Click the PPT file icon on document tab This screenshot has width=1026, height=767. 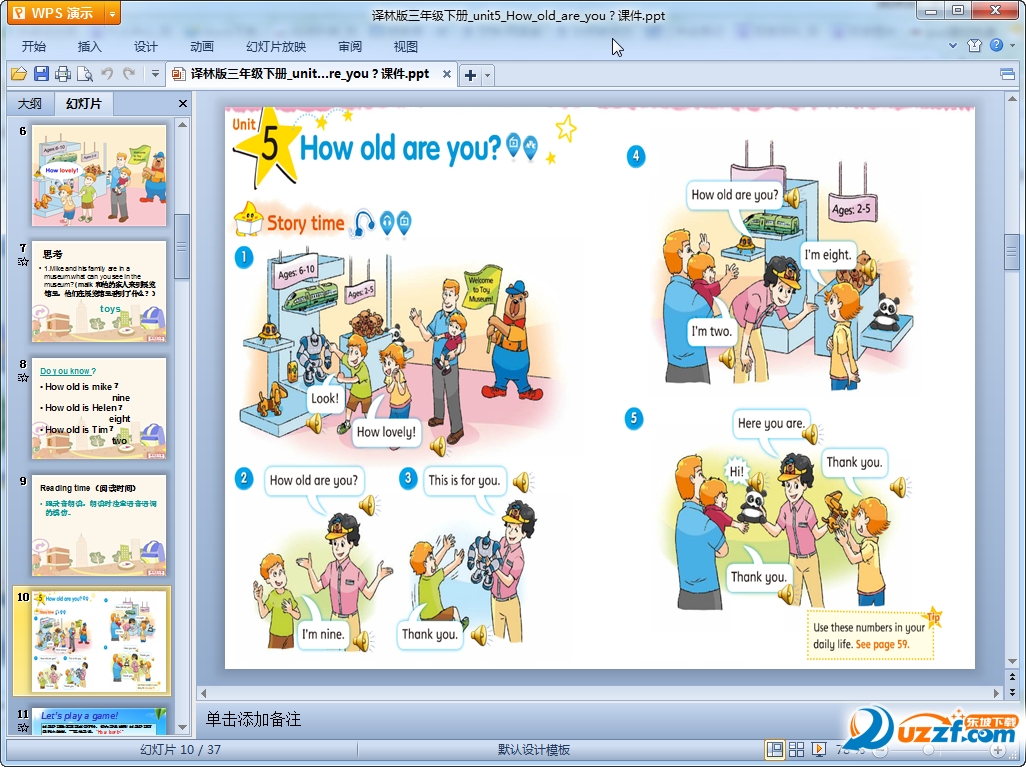point(178,74)
